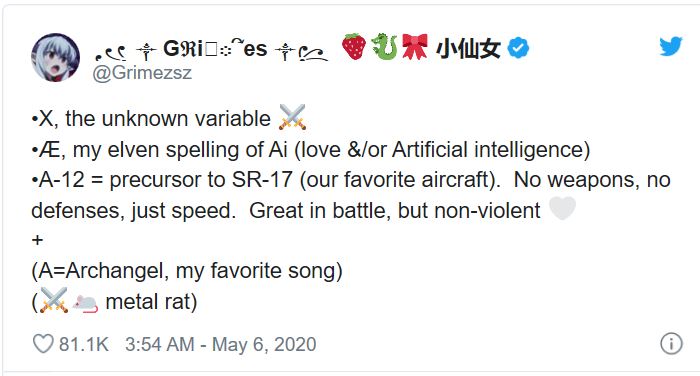Click the strawberry emoji in name
The image size is (700, 376).
tap(354, 46)
